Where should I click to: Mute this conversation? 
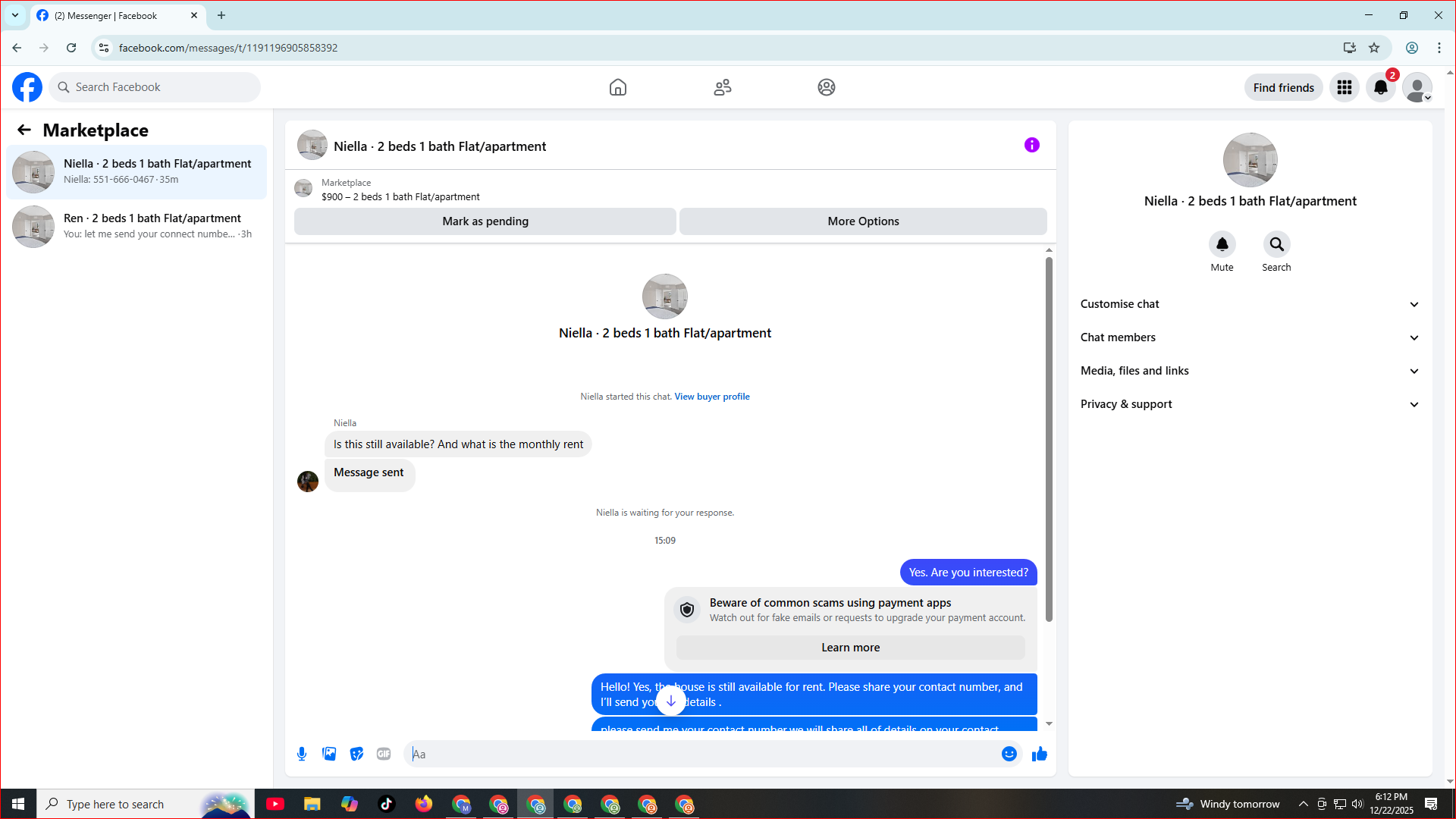pos(1222,245)
